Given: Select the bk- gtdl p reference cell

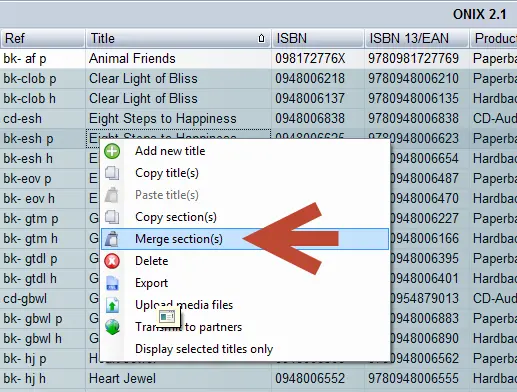Looking at the screenshot, I should click(43, 259).
